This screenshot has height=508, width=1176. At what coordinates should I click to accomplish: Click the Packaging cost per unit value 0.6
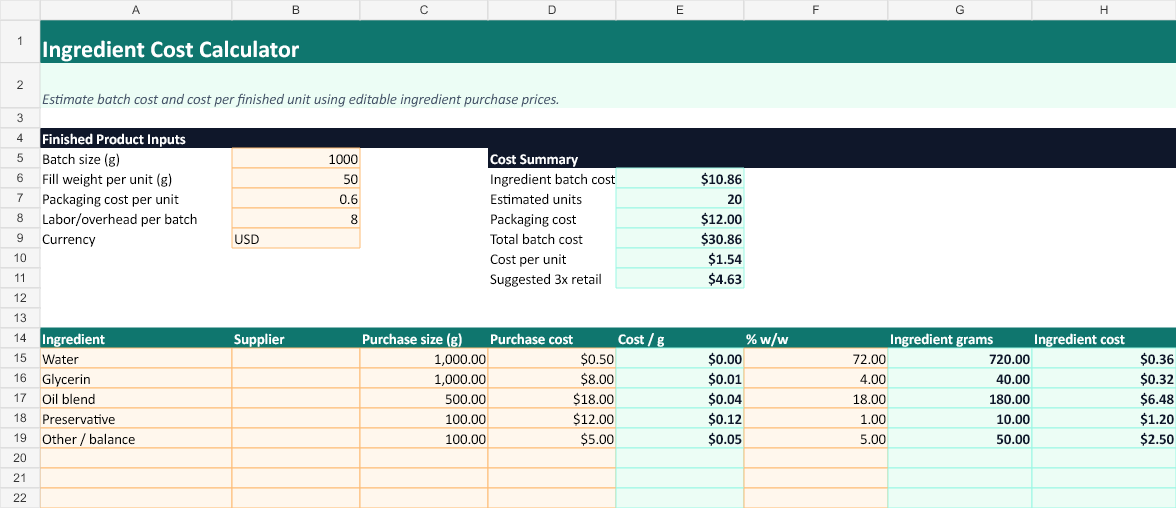pyautogui.click(x=296, y=199)
